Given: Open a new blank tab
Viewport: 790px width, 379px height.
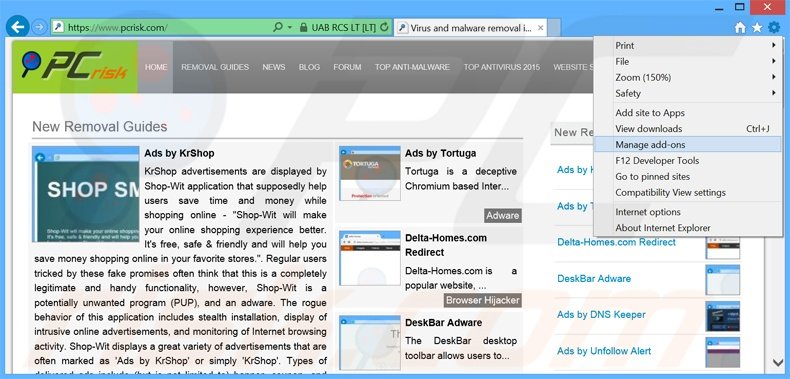Looking at the screenshot, I should tap(554, 28).
